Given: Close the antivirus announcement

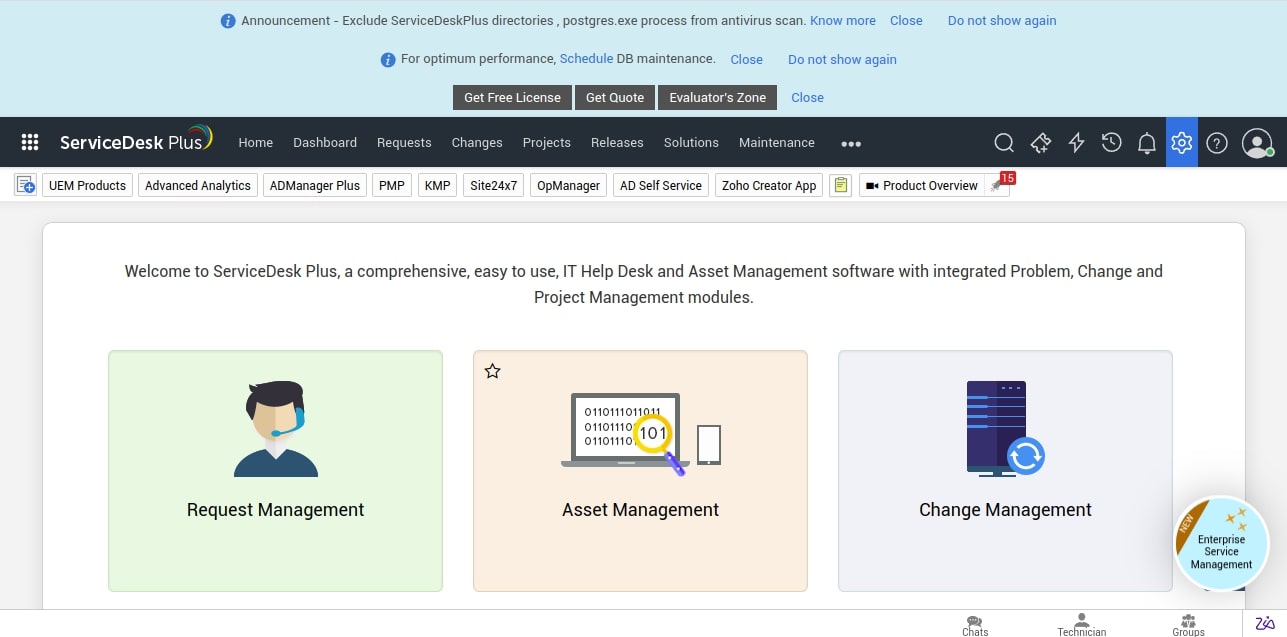Looking at the screenshot, I should coord(906,20).
